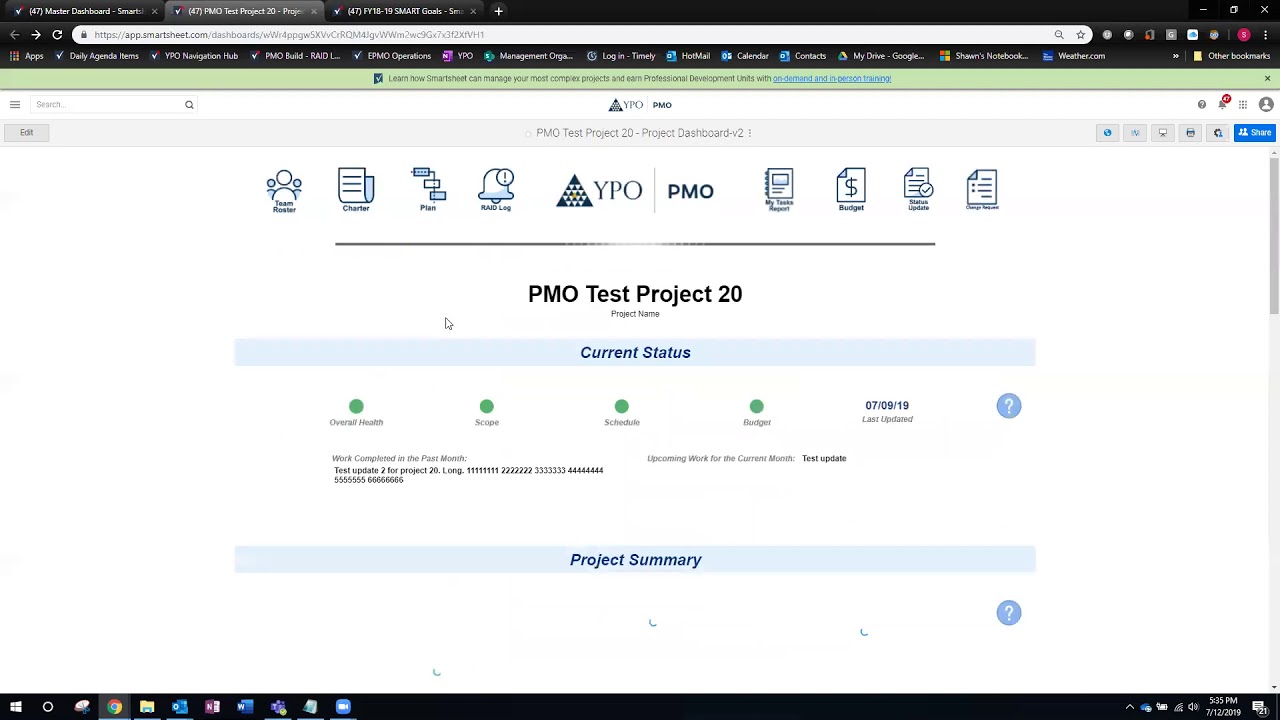Open the HotMail bookmark
1280x720 pixels.
(x=688, y=56)
